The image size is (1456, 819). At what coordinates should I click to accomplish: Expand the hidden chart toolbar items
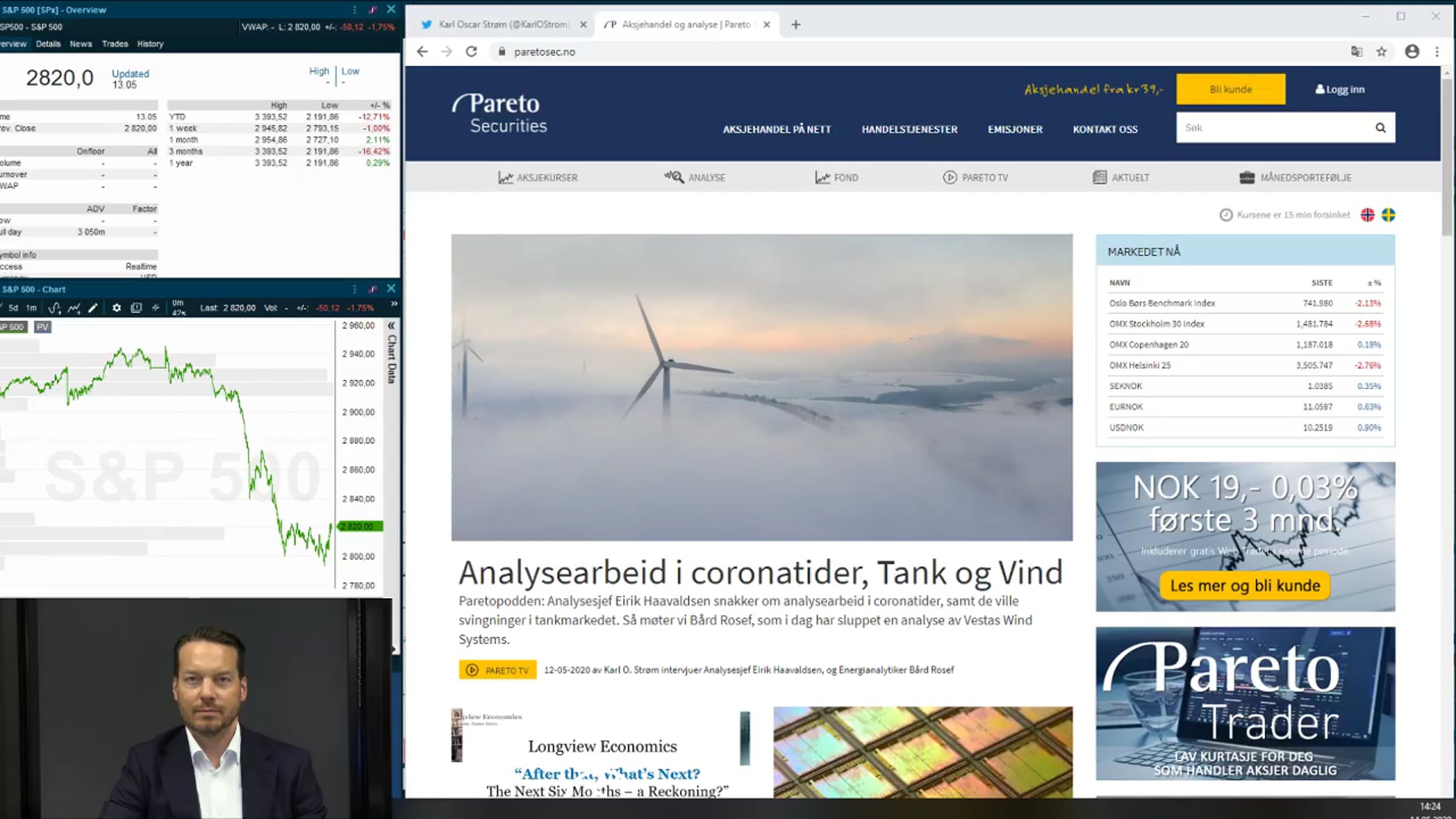394,304
